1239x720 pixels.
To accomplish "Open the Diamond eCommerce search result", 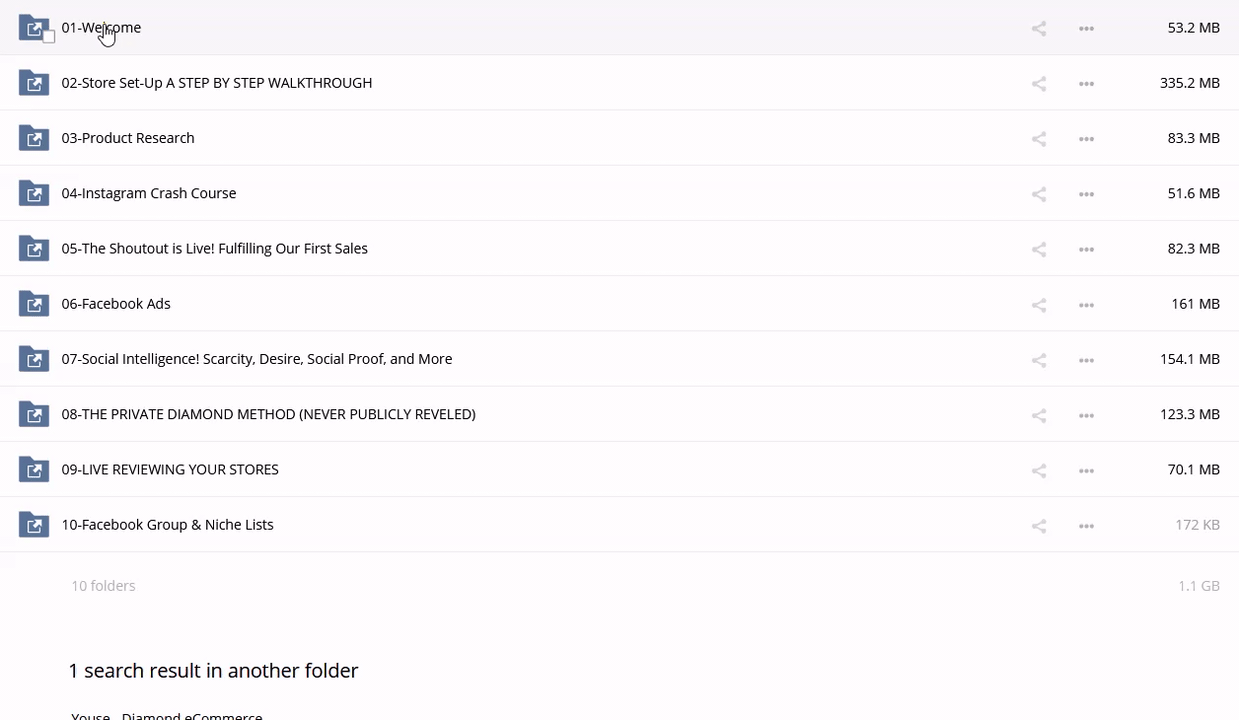I will (x=167, y=715).
